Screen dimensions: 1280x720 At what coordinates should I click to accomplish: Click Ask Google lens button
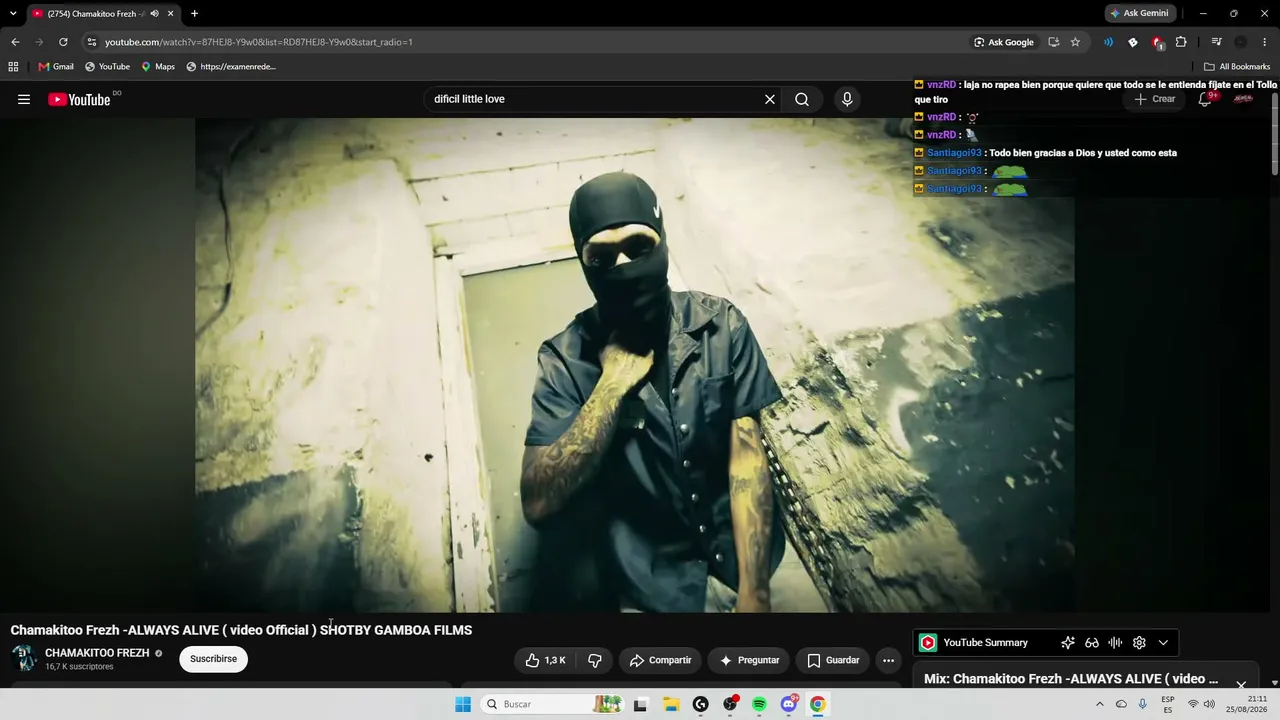coord(1004,42)
